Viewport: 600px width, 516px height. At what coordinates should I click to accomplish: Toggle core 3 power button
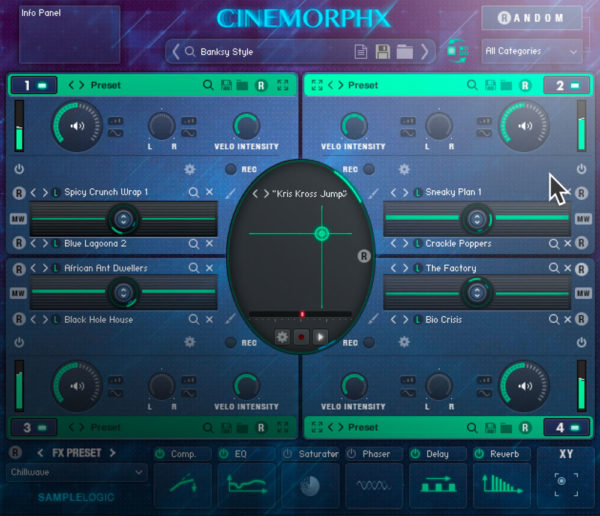[x=19, y=342]
